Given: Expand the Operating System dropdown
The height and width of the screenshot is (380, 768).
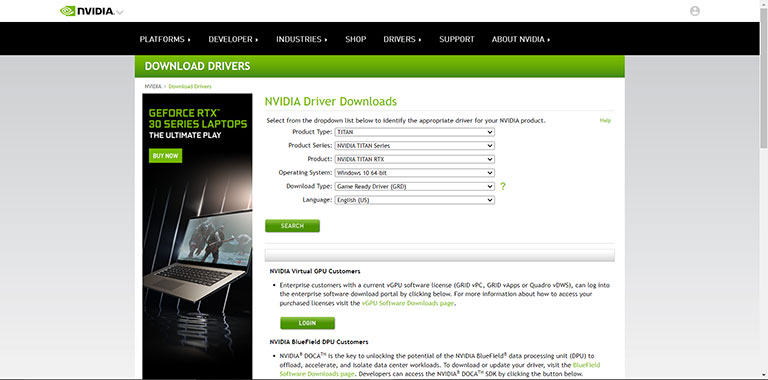Looking at the screenshot, I should coord(414,173).
